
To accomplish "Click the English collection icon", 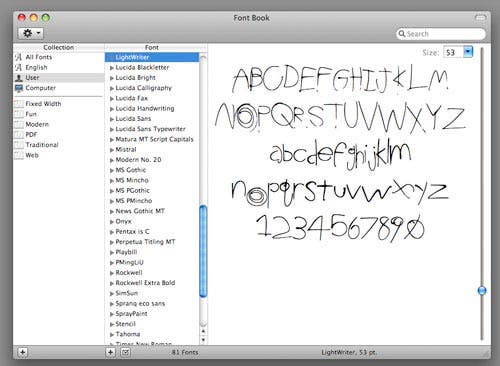I will (19, 67).
